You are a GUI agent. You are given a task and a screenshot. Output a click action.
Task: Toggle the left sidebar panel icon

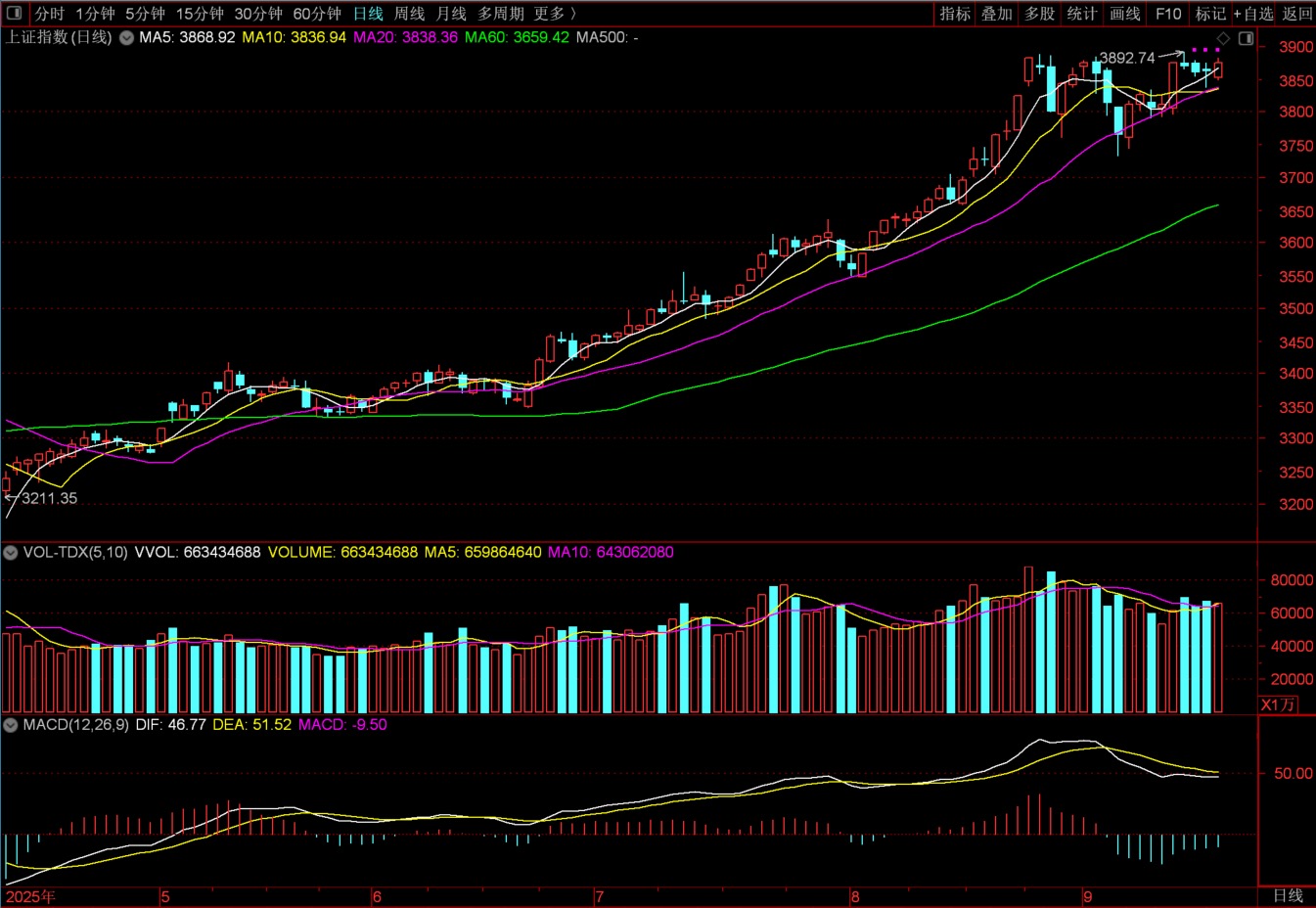point(14,13)
